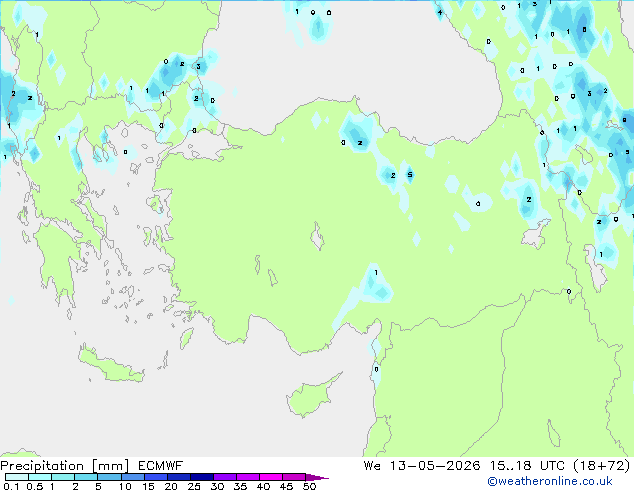The height and width of the screenshot is (490, 634).
Task: Click the "40" legend scale label
Action: pos(263,486)
